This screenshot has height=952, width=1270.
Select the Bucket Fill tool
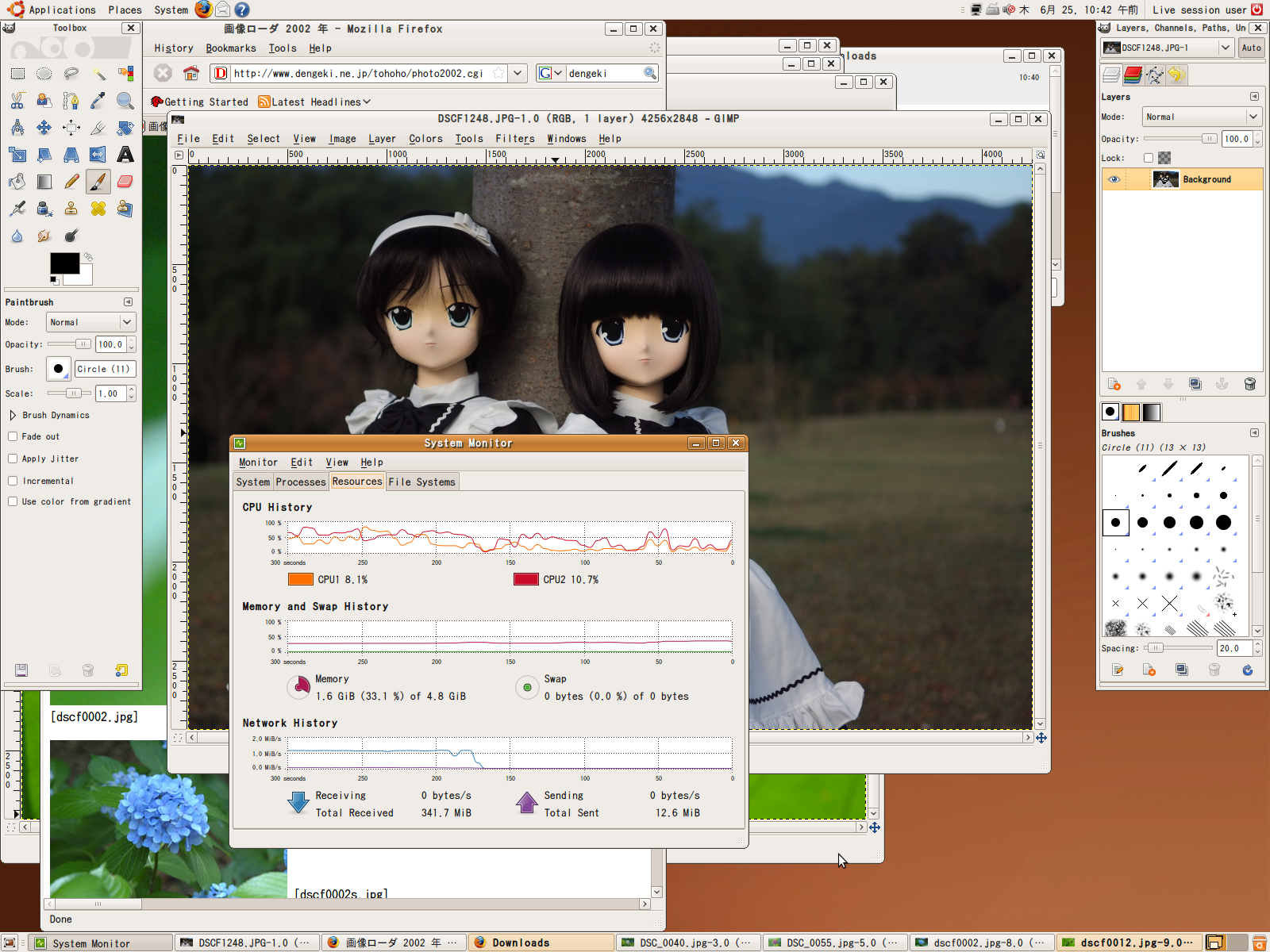(x=17, y=182)
